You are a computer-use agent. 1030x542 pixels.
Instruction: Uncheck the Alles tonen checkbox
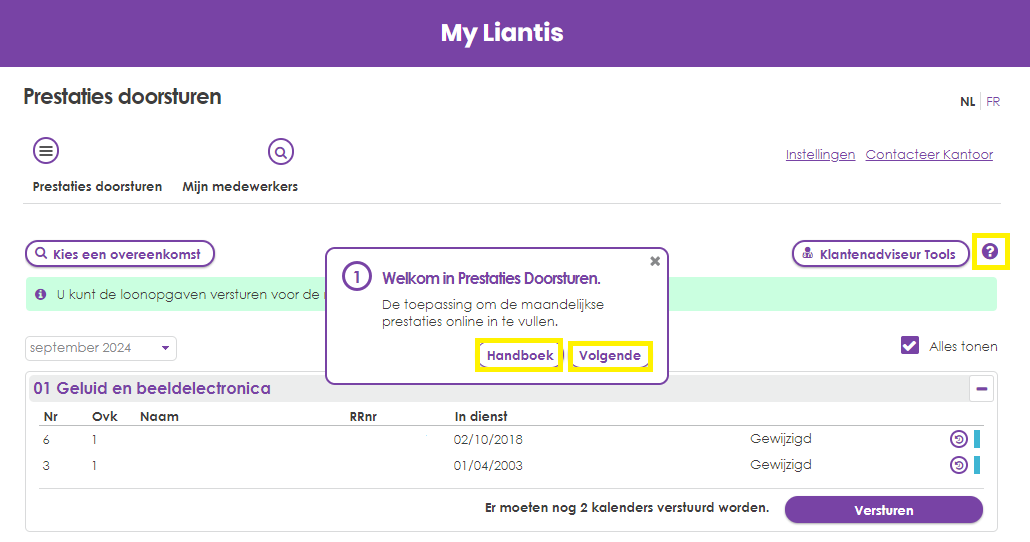point(910,345)
